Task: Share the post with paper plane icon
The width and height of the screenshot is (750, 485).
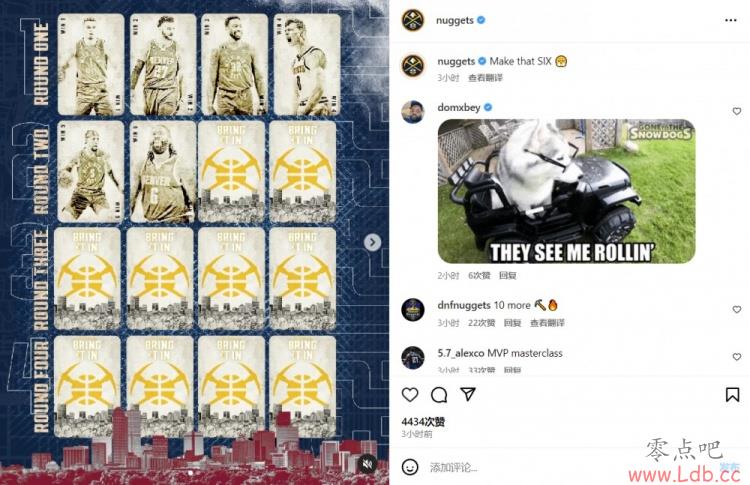Action: coord(468,394)
